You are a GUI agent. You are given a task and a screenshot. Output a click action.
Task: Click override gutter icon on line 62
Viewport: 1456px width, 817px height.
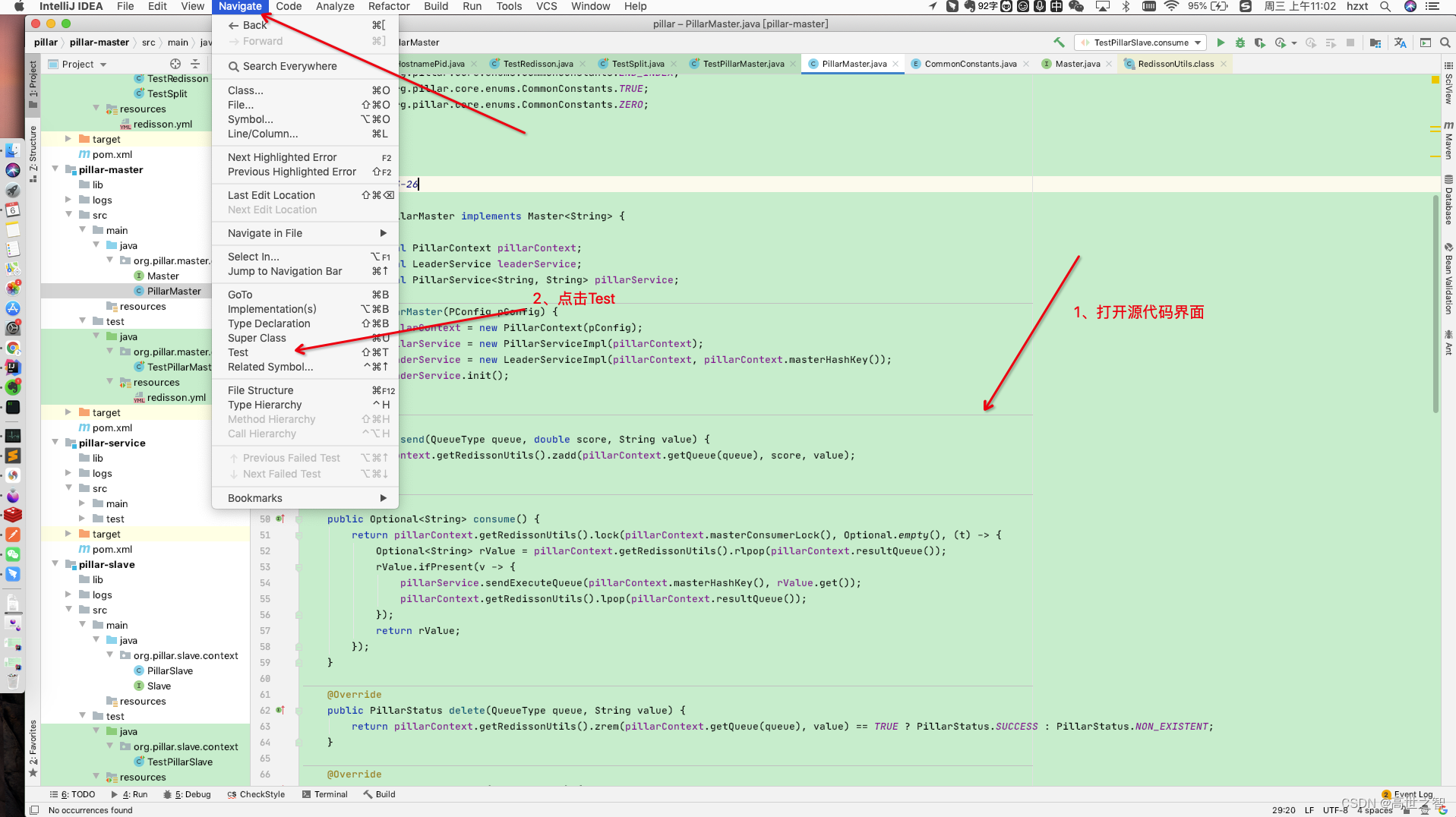point(280,710)
